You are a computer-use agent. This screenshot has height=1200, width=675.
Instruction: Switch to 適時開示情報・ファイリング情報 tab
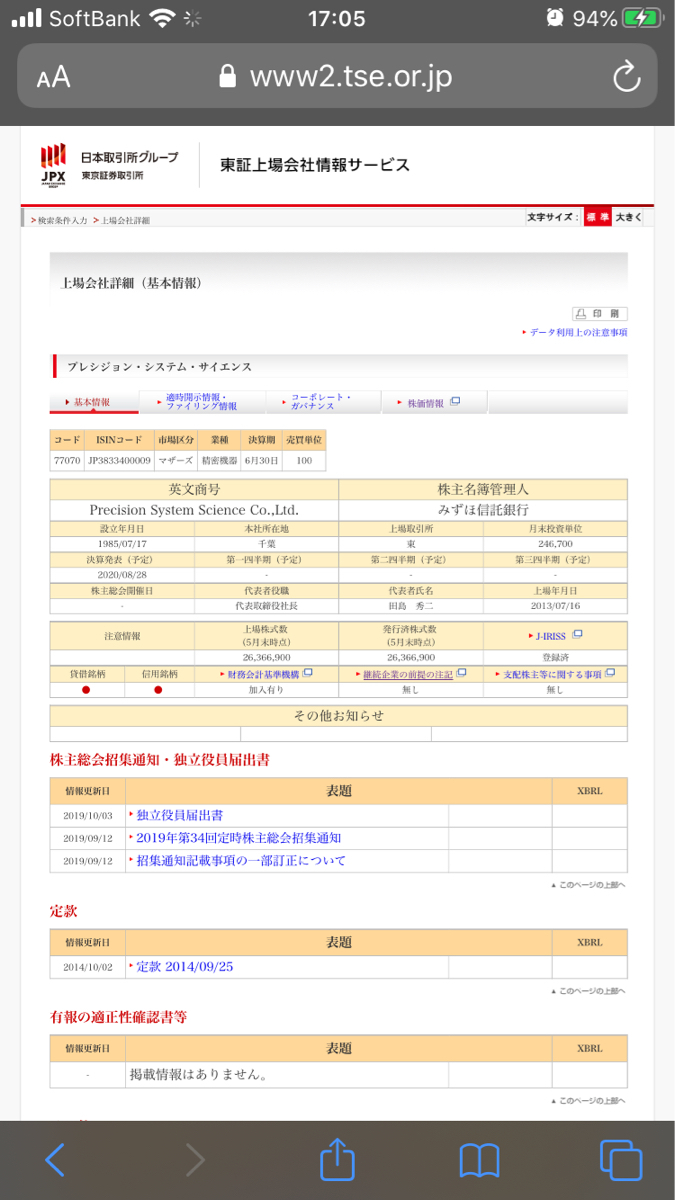(200, 403)
